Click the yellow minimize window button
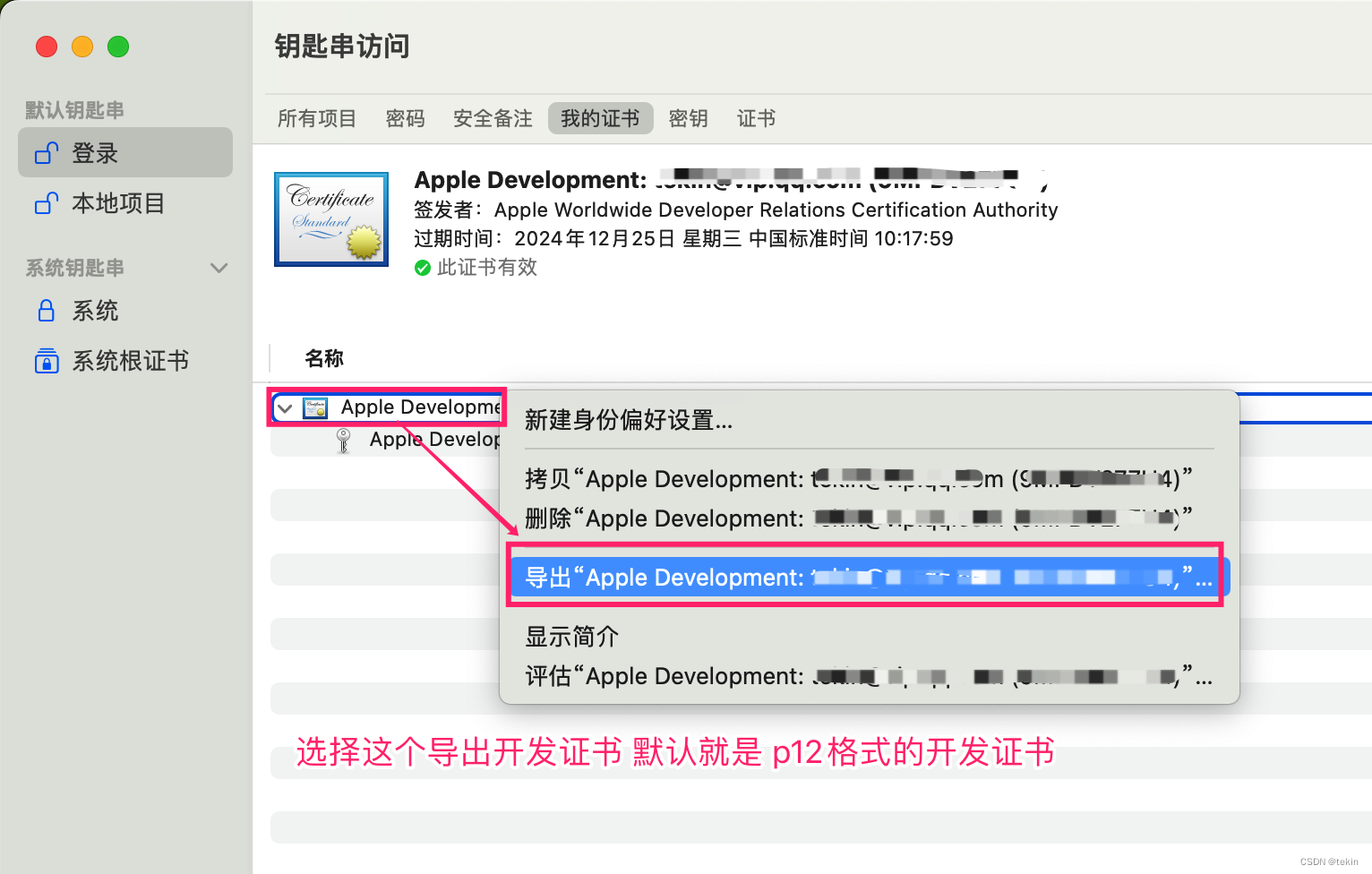The image size is (1372, 874). [82, 47]
